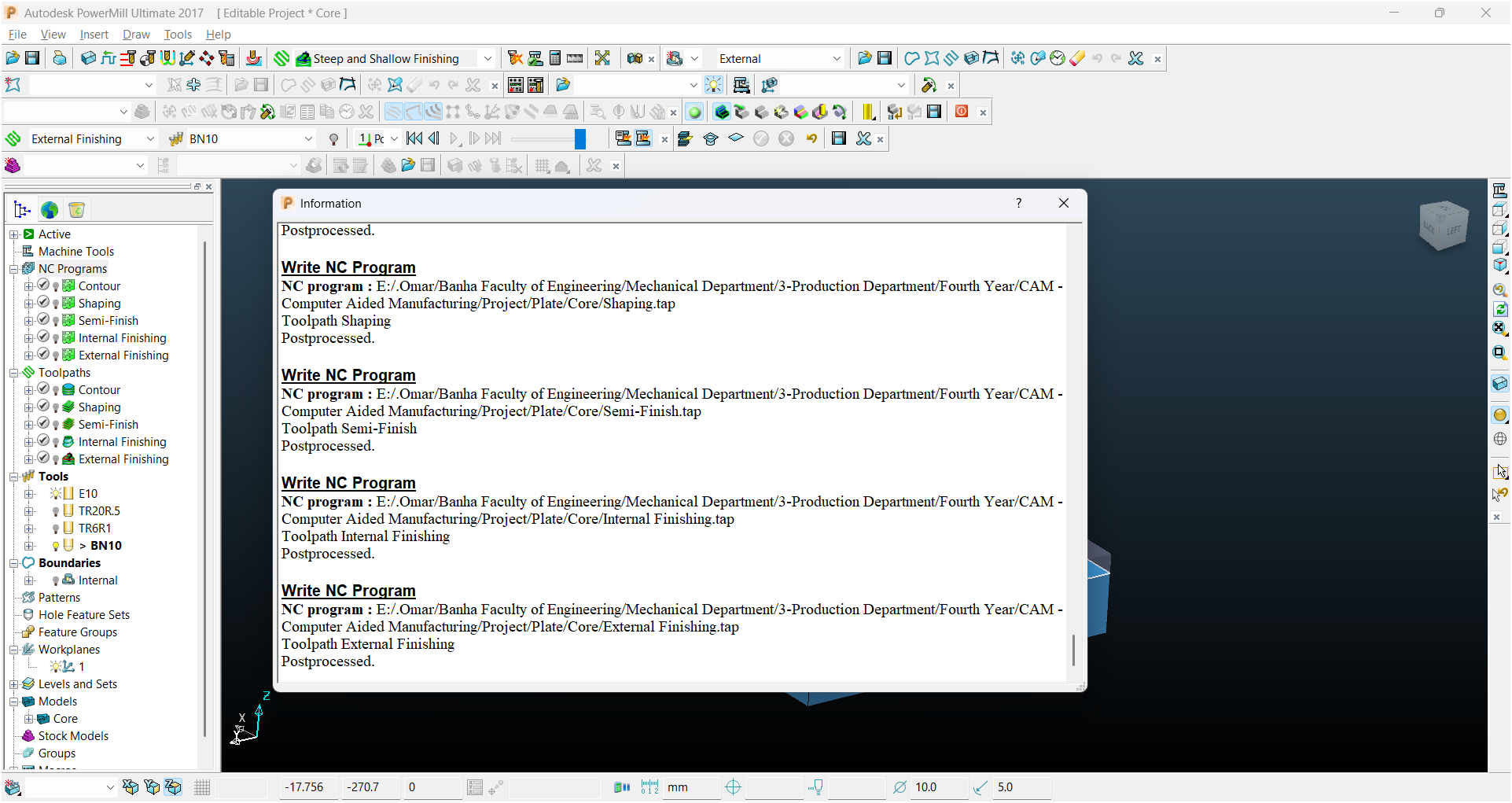This screenshot has height=803, width=1512.
Task: Toggle checkmark for Semi-Finish toolpath
Action: pyautogui.click(x=44, y=424)
